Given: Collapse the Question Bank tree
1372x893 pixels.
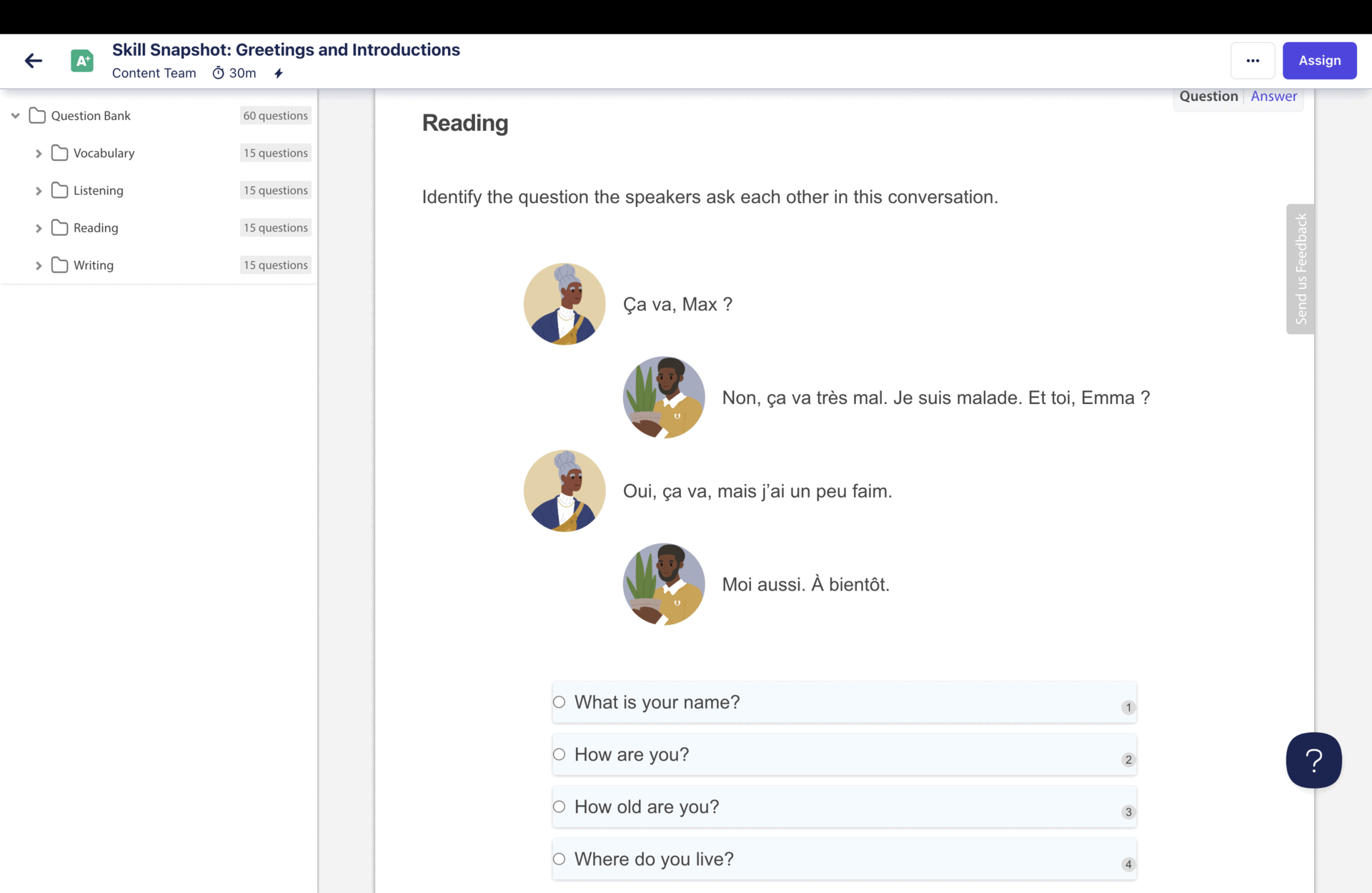Looking at the screenshot, I should [15, 116].
